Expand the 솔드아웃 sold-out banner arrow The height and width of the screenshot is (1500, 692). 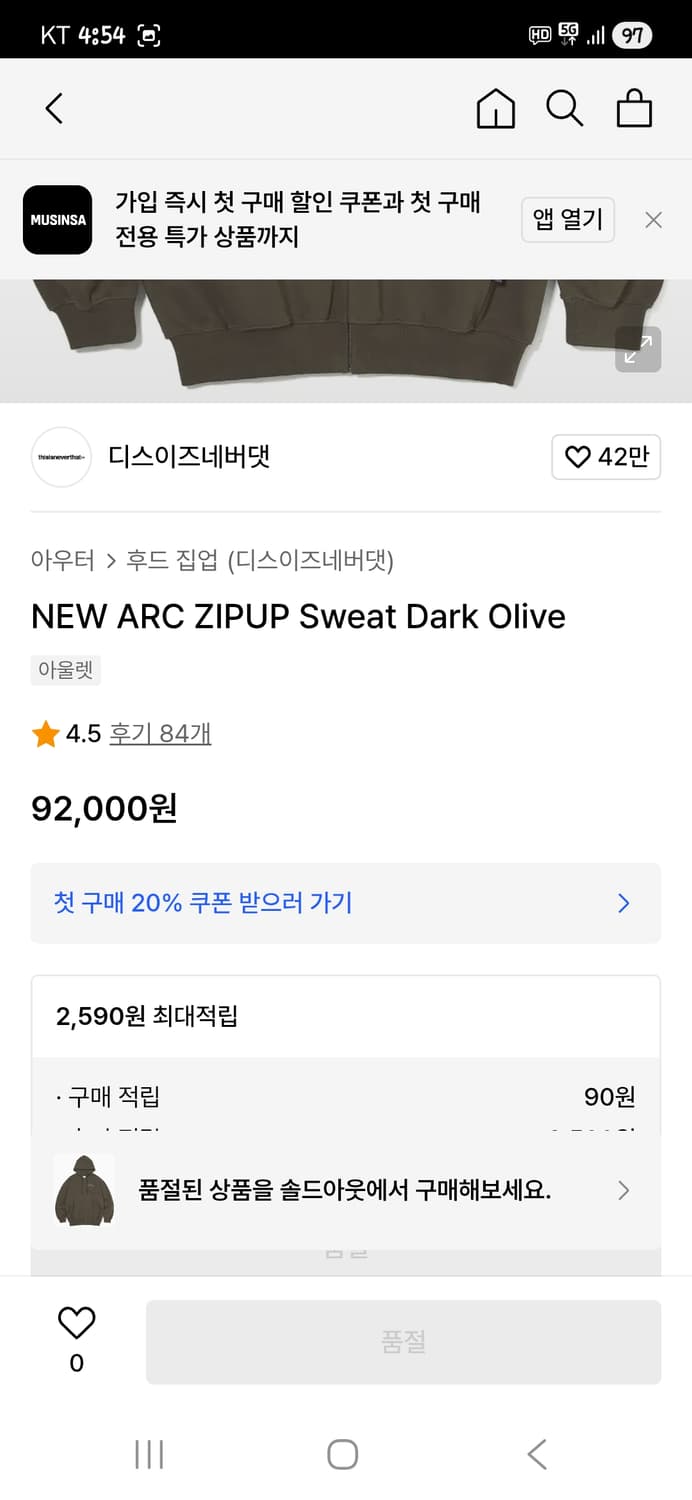pyautogui.click(x=623, y=1190)
